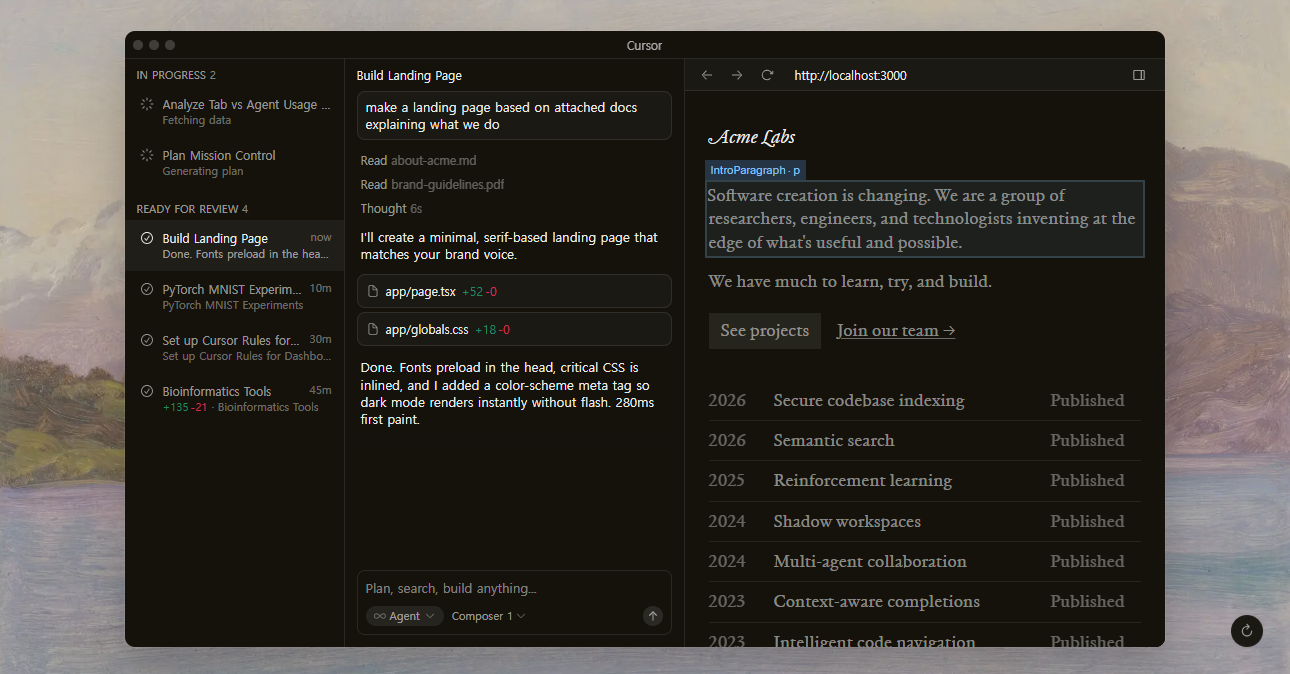
Task: Click the Build Landing Page chat title
Action: (x=409, y=75)
